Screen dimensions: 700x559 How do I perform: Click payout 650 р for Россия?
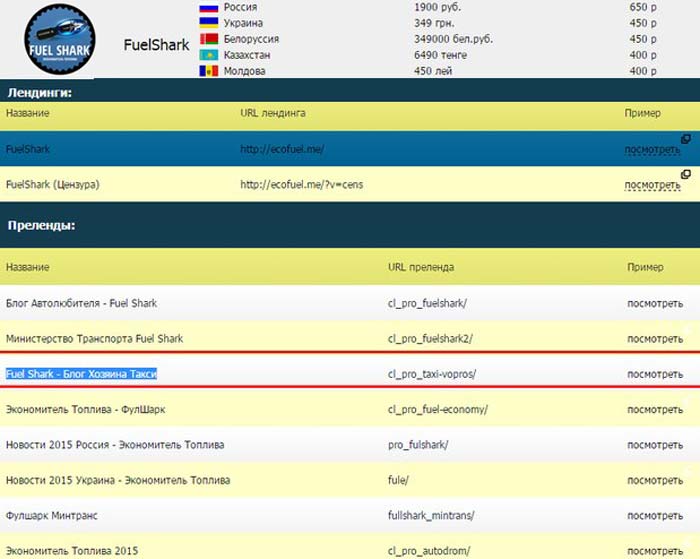[x=643, y=7]
